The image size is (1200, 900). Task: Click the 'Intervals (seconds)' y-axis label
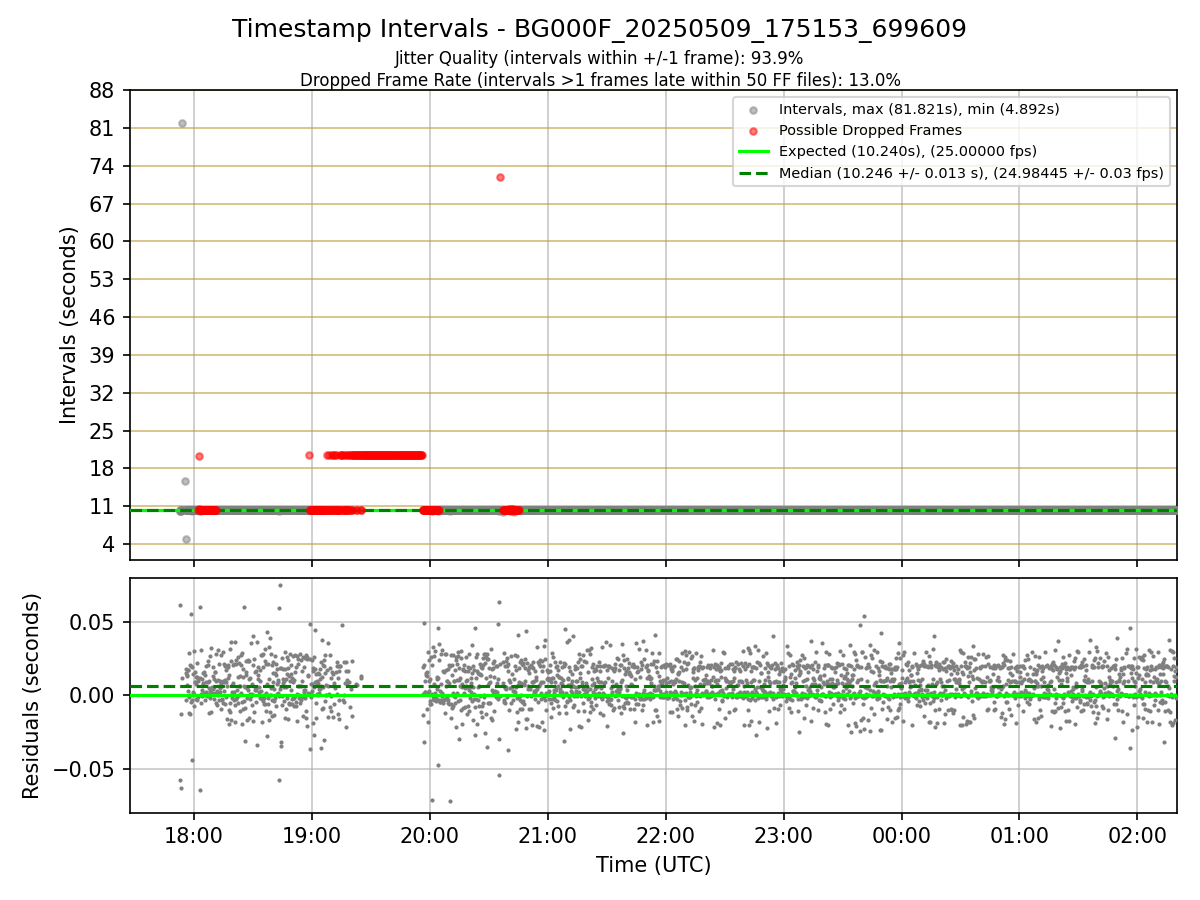(68, 325)
